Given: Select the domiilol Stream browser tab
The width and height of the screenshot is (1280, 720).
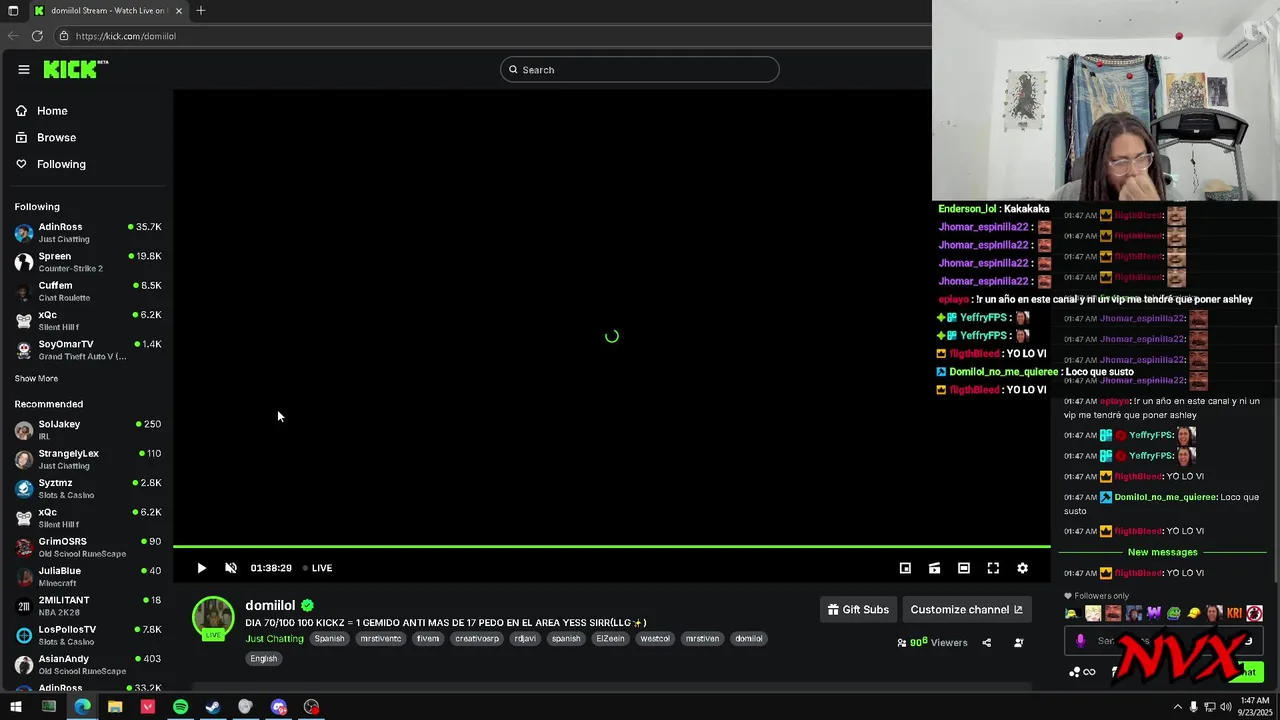Looking at the screenshot, I should [x=108, y=10].
